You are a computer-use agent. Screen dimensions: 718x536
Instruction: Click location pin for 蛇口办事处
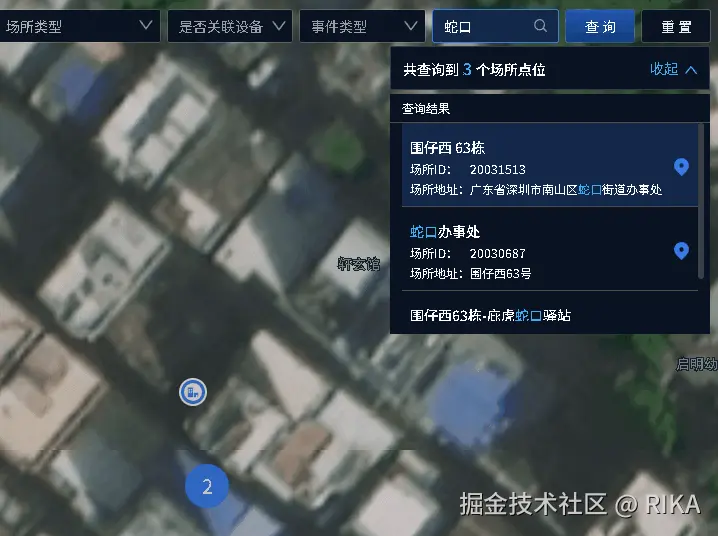[x=681, y=251]
